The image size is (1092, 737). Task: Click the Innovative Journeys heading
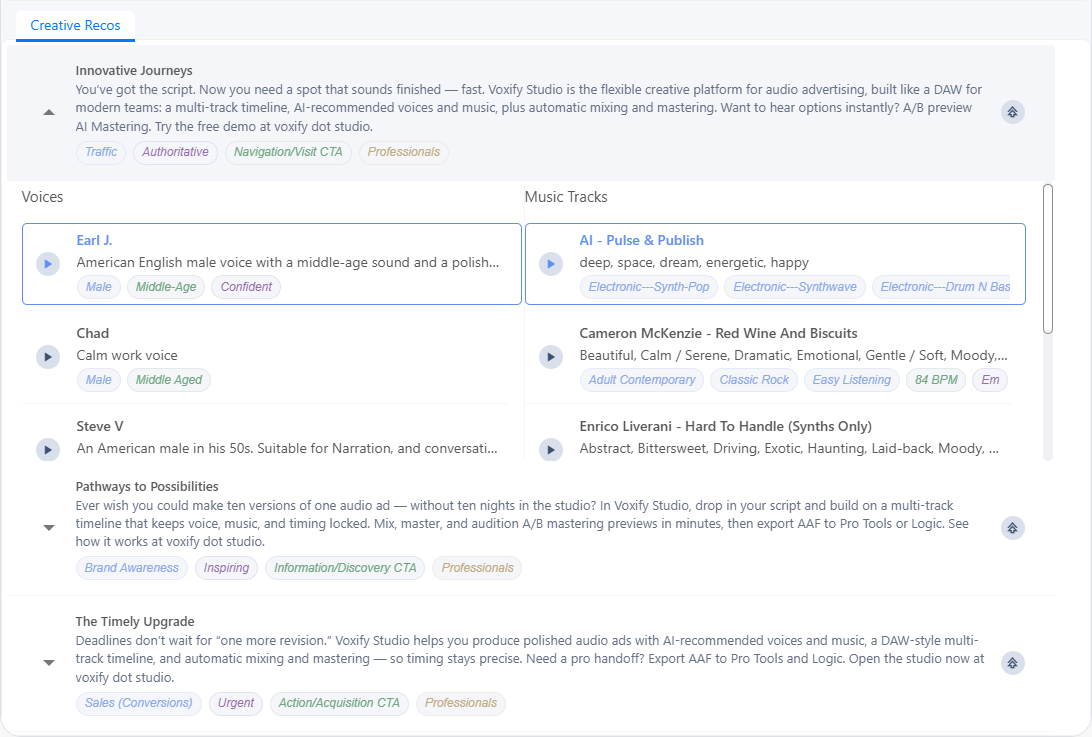(134, 70)
